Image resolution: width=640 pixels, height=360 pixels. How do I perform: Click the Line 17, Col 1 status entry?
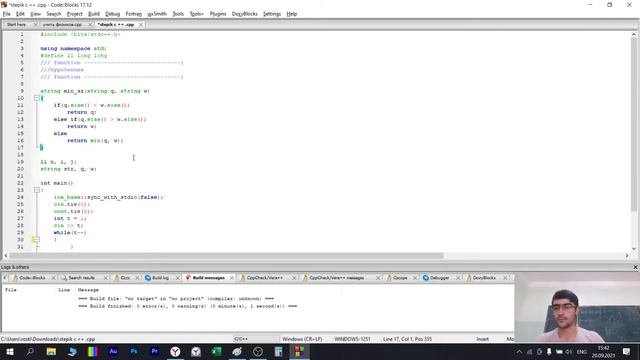[407, 339]
